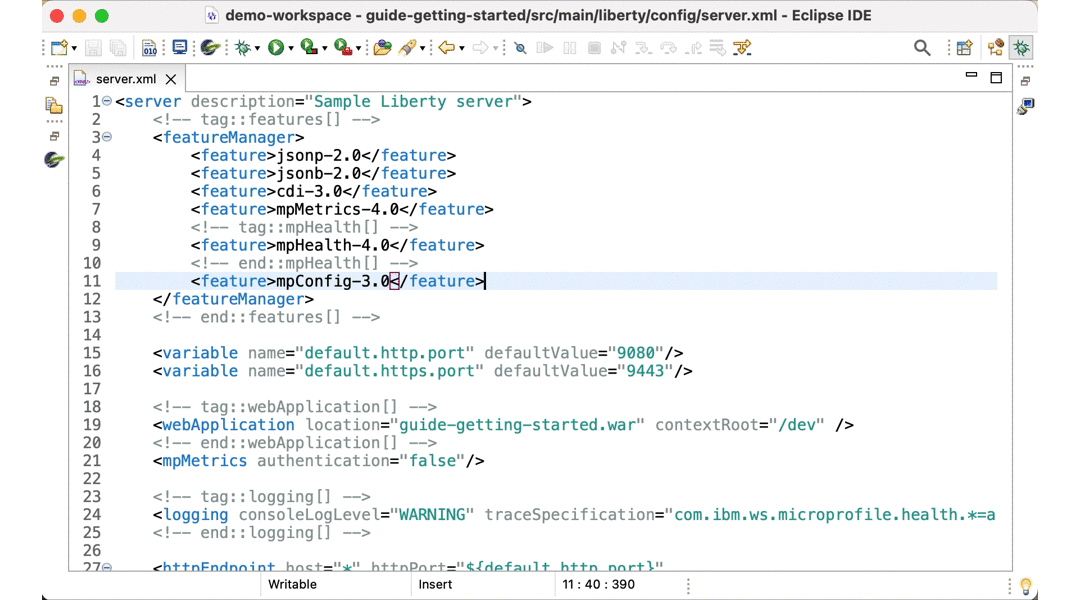Collapse the server element on line 1
This screenshot has width=1080, height=600.
coord(107,101)
